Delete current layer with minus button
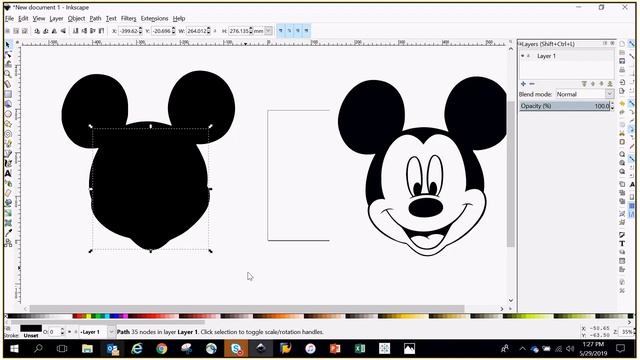This screenshot has height=360, width=640. [532, 84]
